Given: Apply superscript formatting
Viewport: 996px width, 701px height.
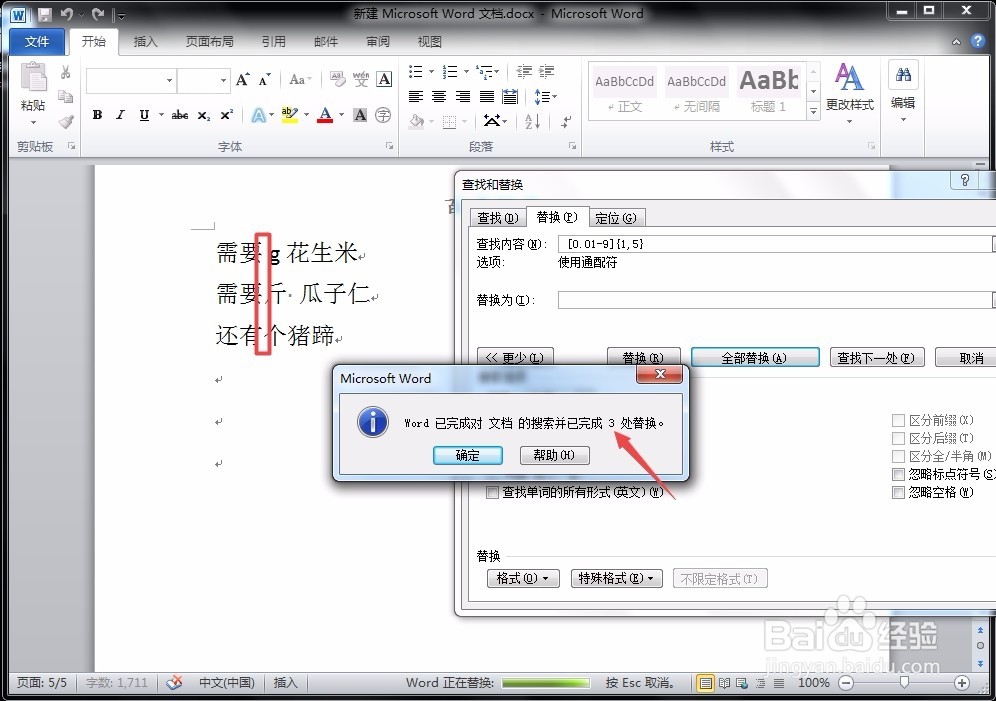Looking at the screenshot, I should (x=227, y=115).
